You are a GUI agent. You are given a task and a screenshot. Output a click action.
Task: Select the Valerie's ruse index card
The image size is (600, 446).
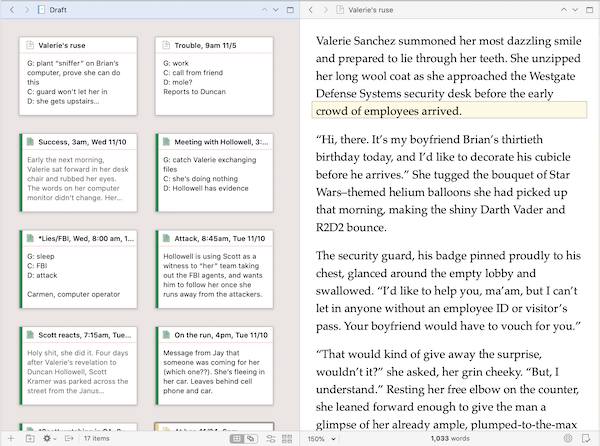tap(78, 76)
